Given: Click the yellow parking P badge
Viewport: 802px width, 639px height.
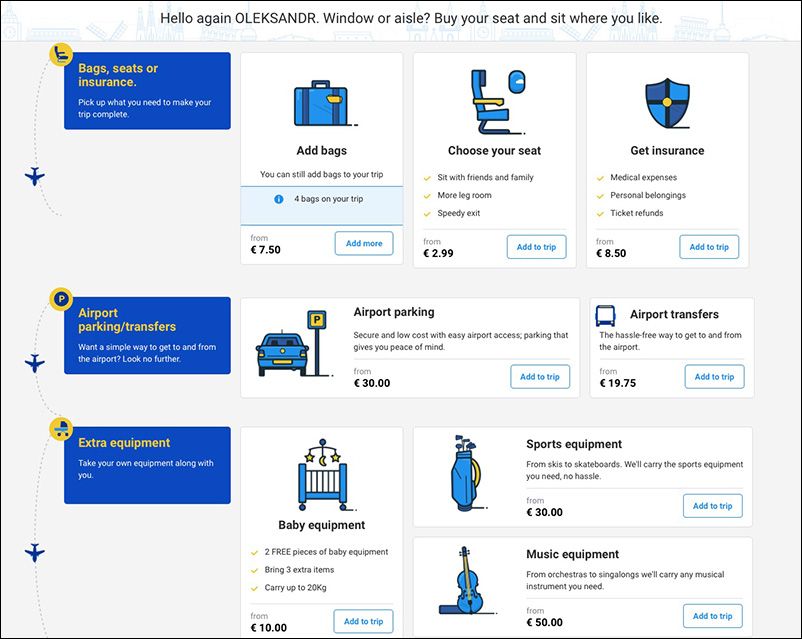Looking at the screenshot, I should click(x=61, y=299).
